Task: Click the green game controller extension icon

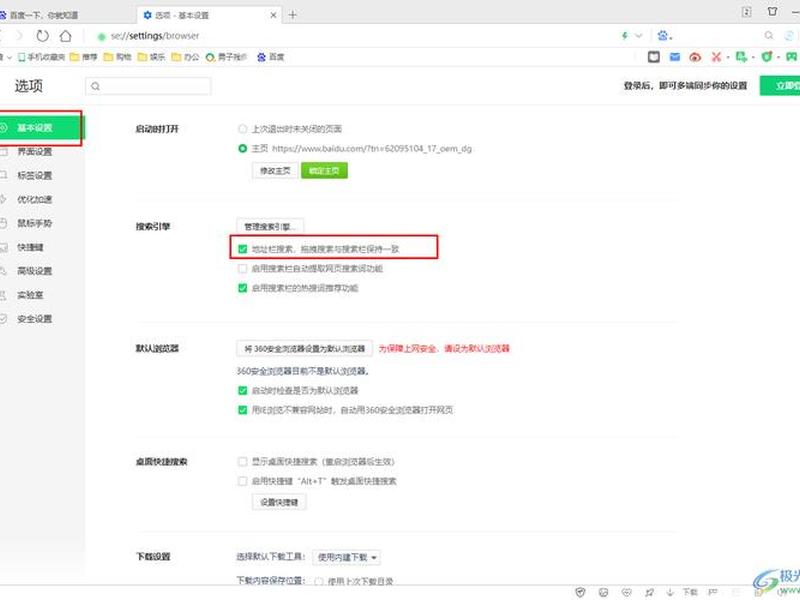Action: 791,57
